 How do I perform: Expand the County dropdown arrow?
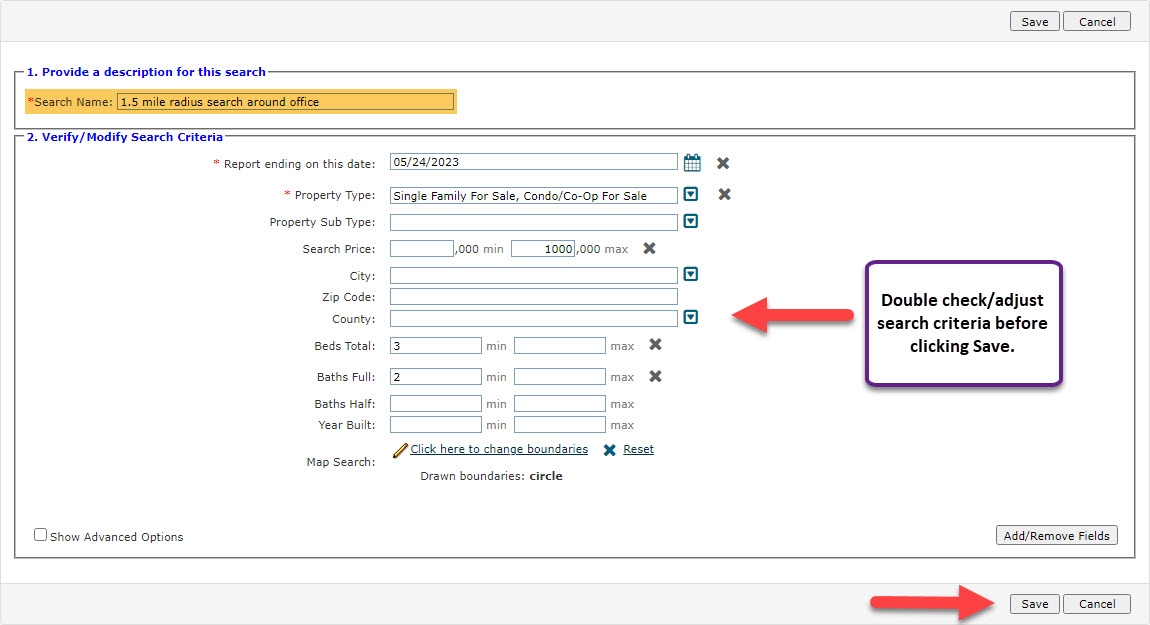pos(690,318)
